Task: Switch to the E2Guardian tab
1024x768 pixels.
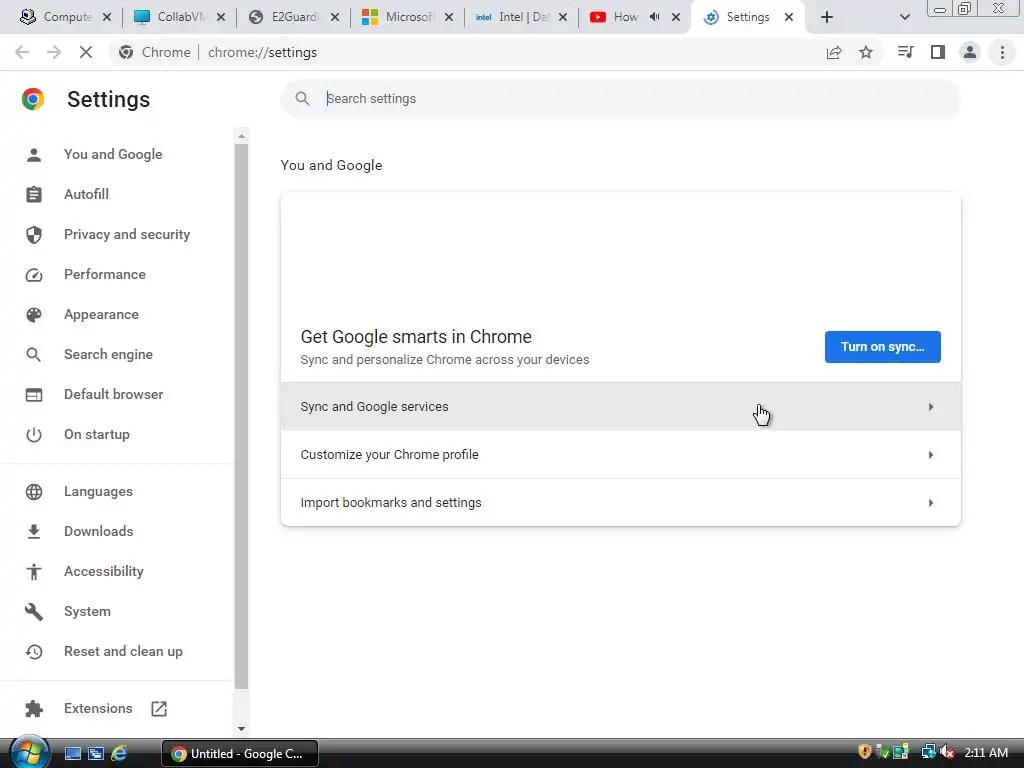Action: tap(293, 17)
